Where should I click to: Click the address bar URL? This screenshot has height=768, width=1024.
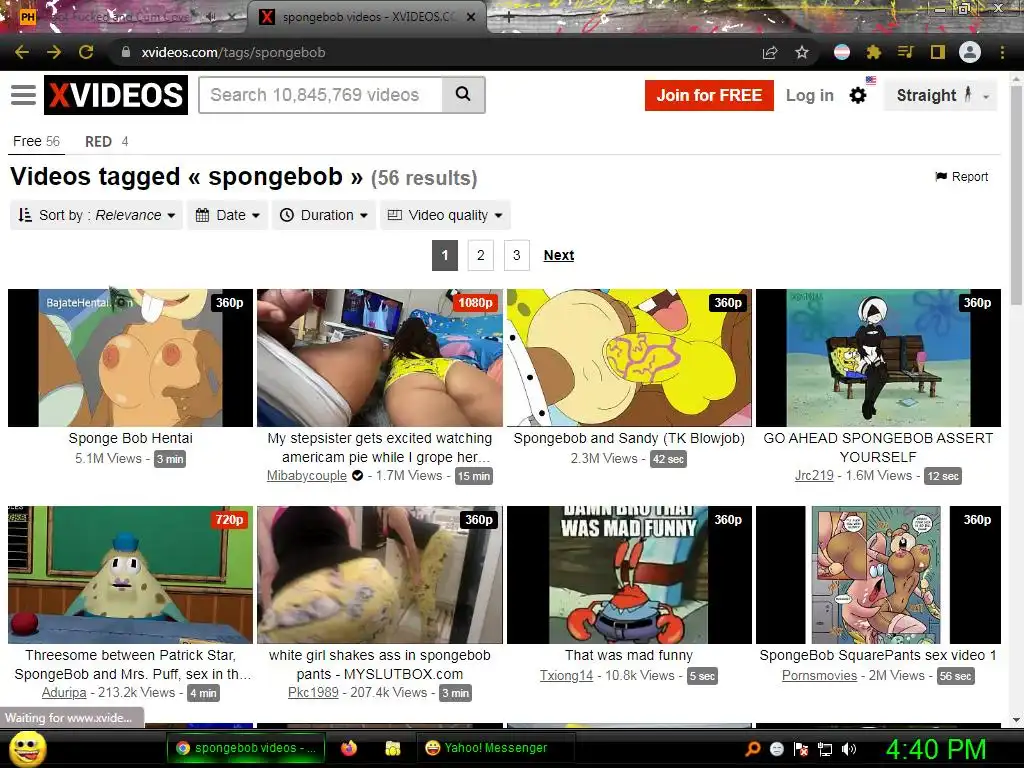coord(233,52)
